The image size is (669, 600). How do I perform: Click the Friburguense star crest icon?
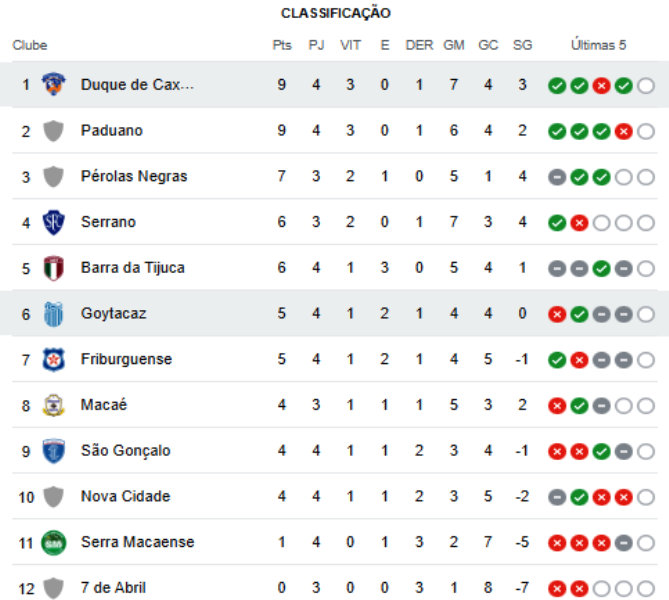tap(53, 359)
